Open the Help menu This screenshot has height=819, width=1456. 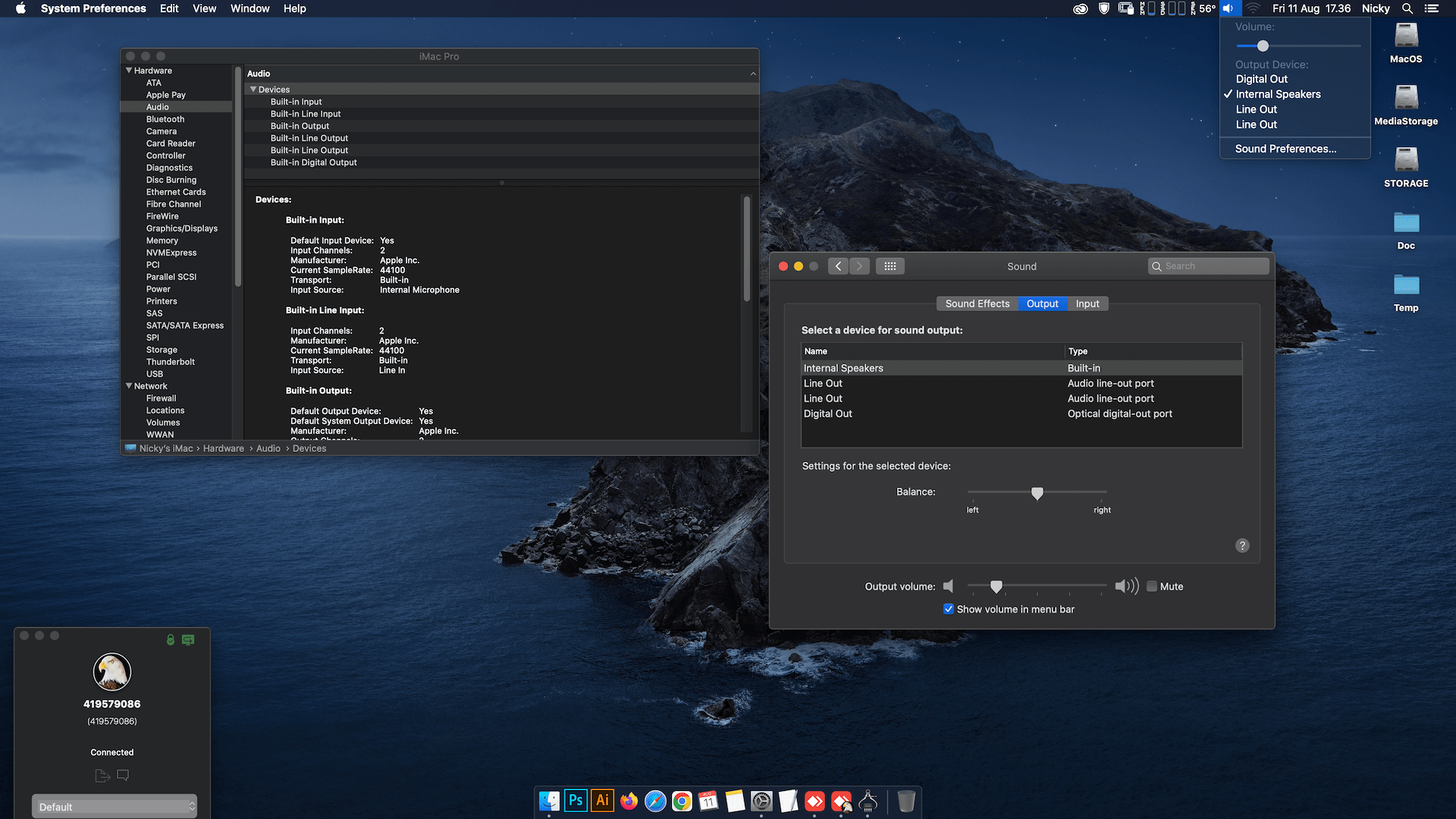(295, 8)
